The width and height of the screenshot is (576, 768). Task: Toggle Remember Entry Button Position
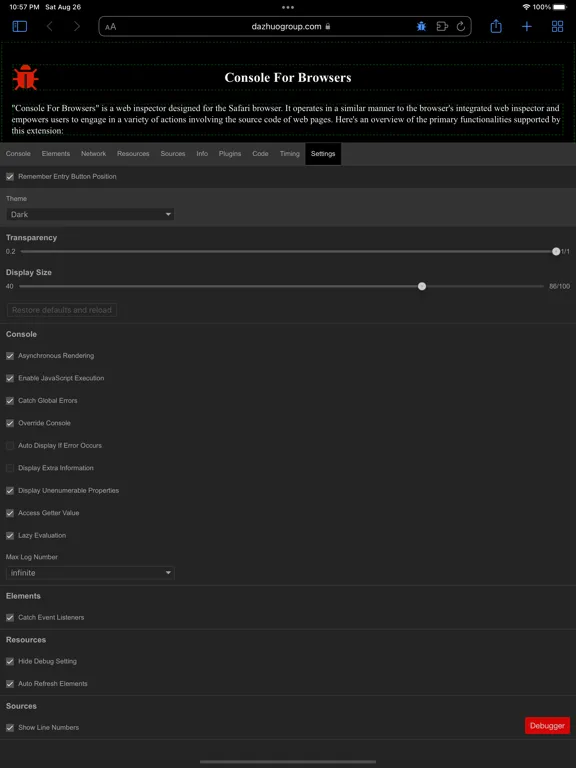pos(10,176)
